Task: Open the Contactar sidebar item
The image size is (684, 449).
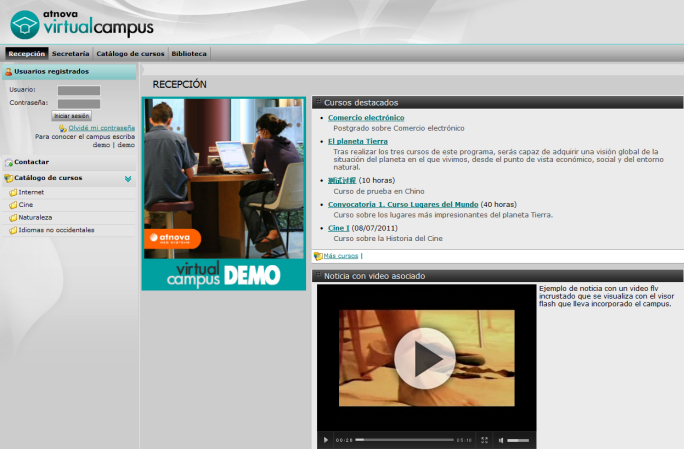Action: point(31,162)
